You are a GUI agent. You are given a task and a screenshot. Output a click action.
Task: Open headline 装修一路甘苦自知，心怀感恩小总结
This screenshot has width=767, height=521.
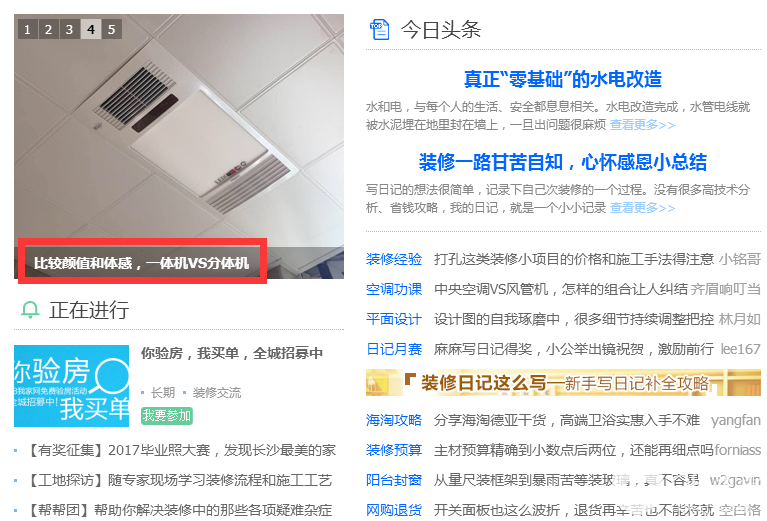coord(563,162)
